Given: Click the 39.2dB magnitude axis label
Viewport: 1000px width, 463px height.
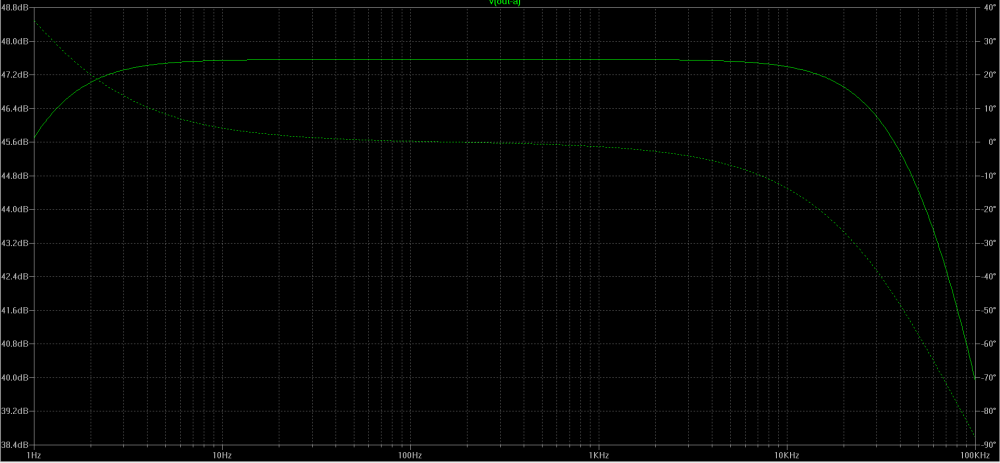Looking at the screenshot, I should (x=16, y=411).
